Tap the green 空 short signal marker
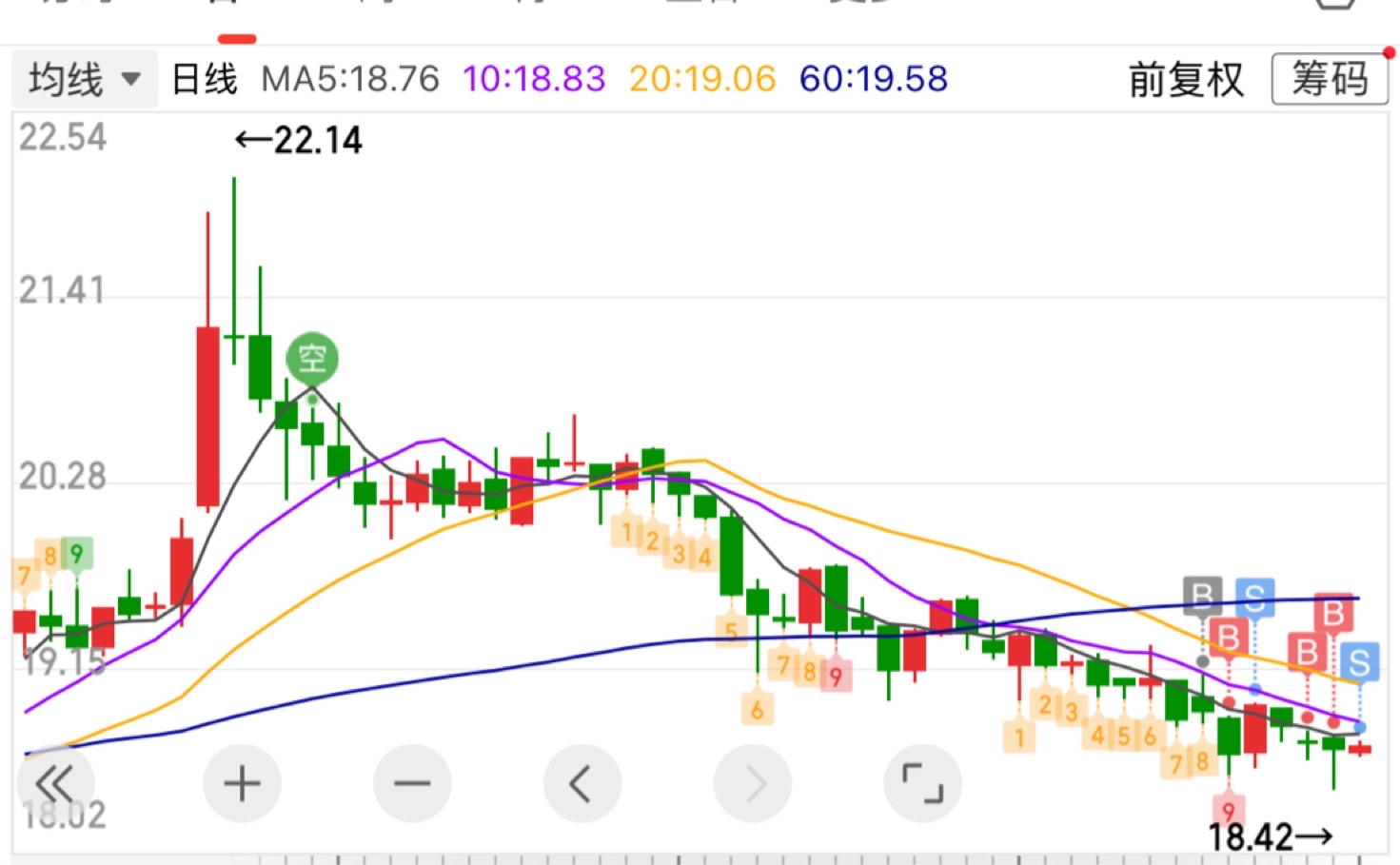This screenshot has width=1400, height=865. (x=312, y=359)
